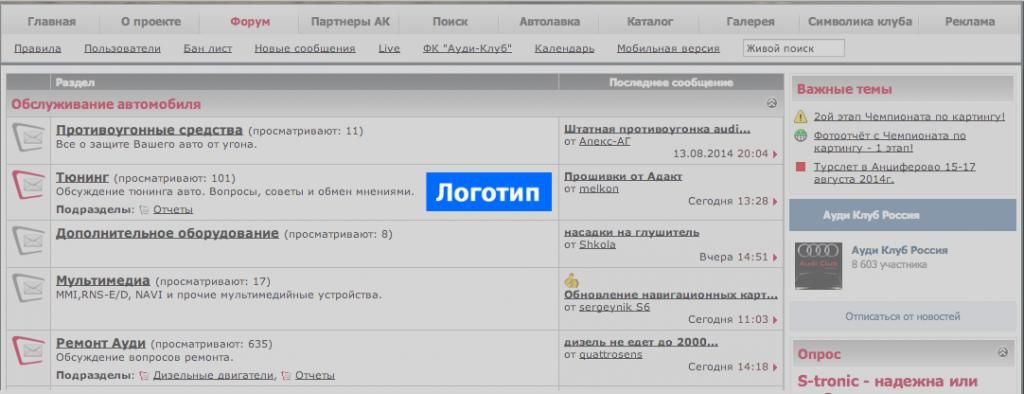Switch to Мобильная версия
This screenshot has width=1024, height=394.
(668, 48)
